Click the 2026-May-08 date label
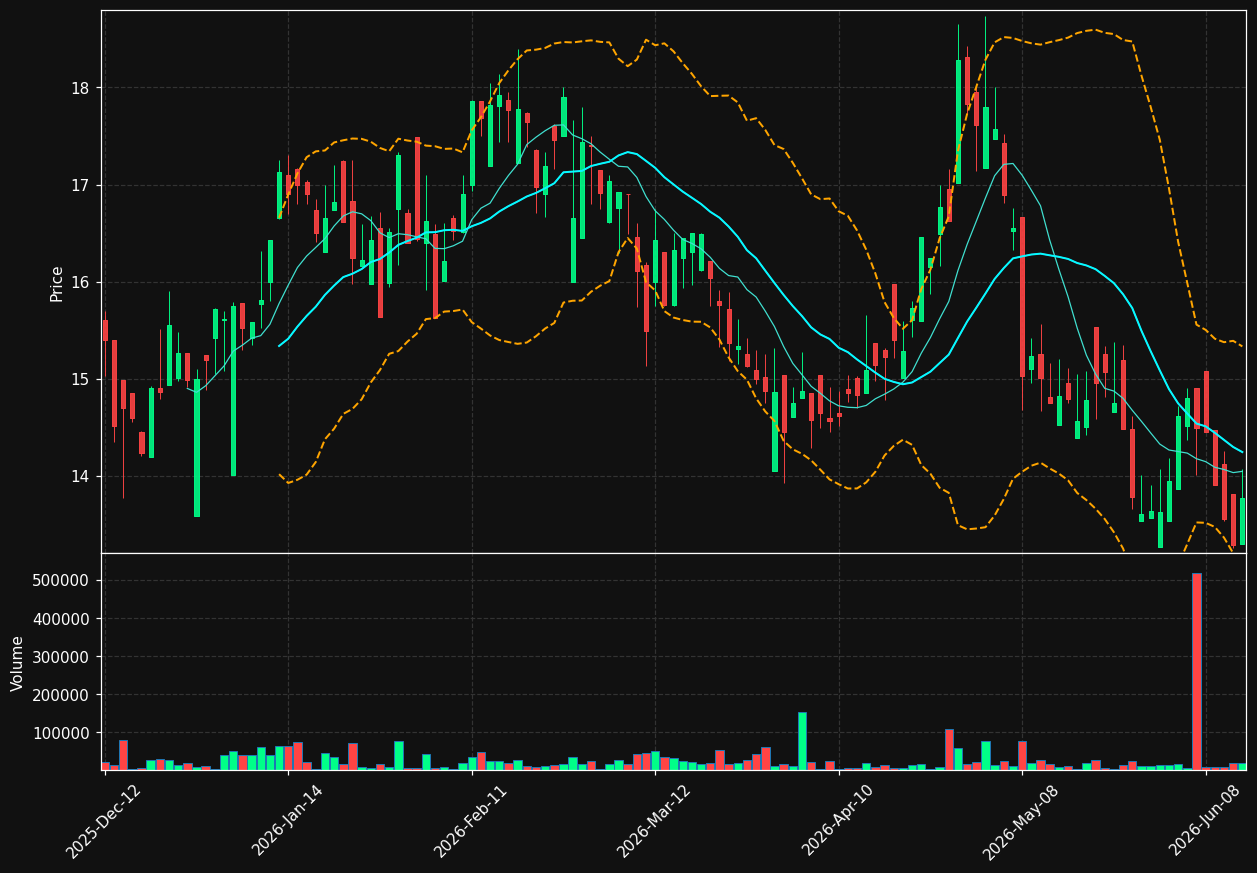Screen dimensions: 1257x873 [1019, 821]
